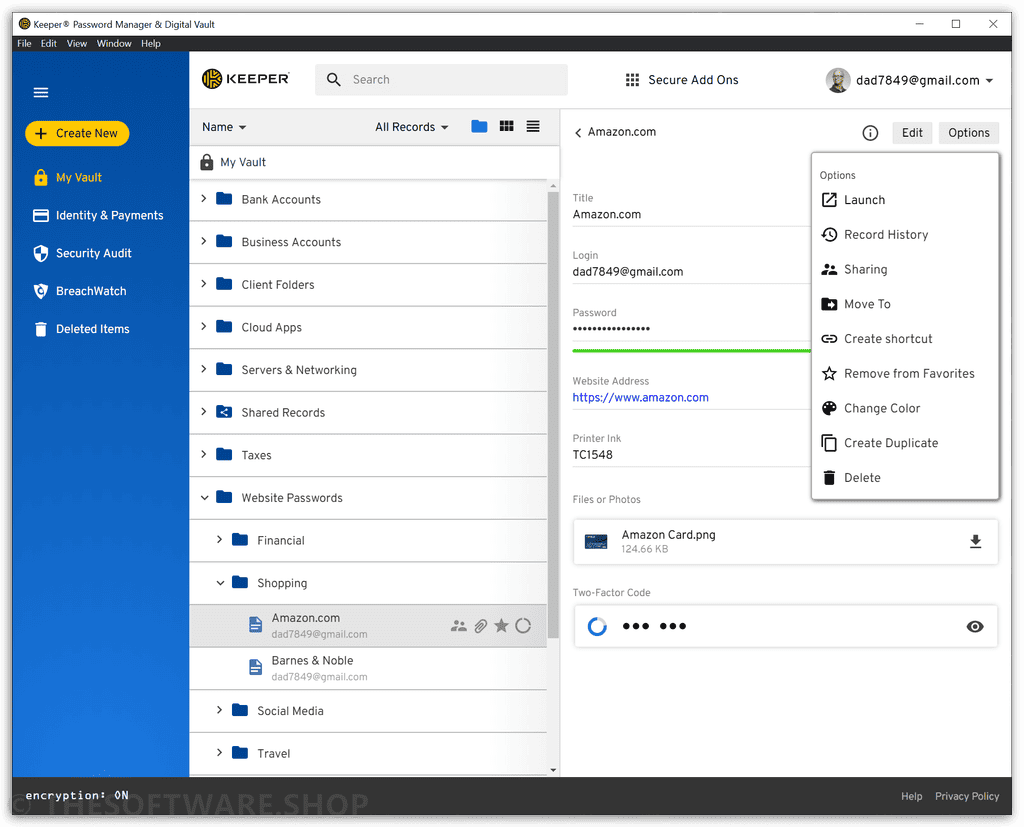This screenshot has height=827, width=1024.
Task: Open record info icon
Action: click(x=870, y=133)
